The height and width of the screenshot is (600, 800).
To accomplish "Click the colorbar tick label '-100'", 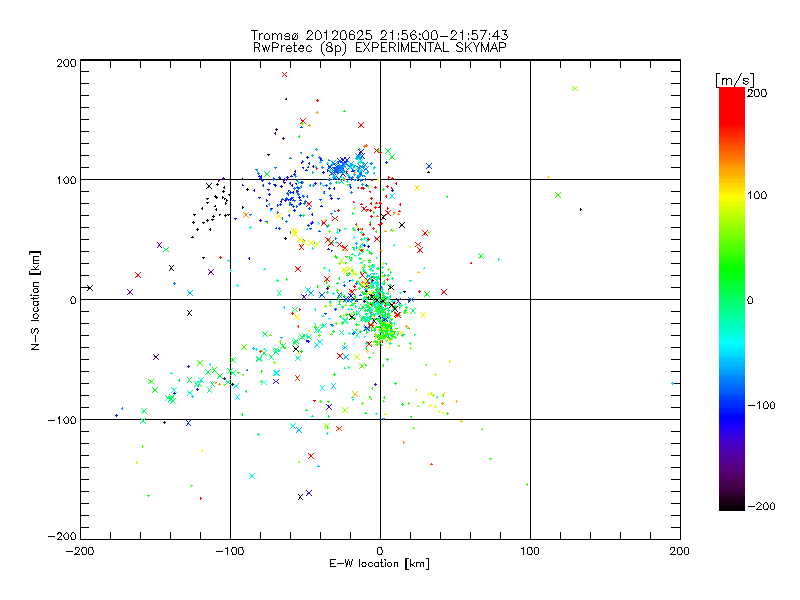I will click(x=762, y=405).
